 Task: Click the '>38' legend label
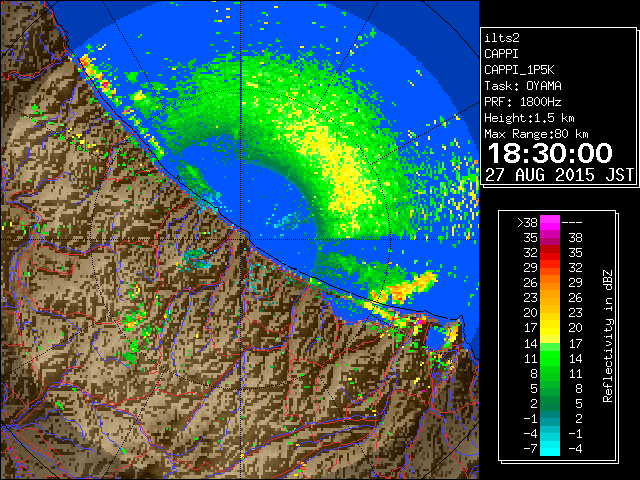coord(527,223)
